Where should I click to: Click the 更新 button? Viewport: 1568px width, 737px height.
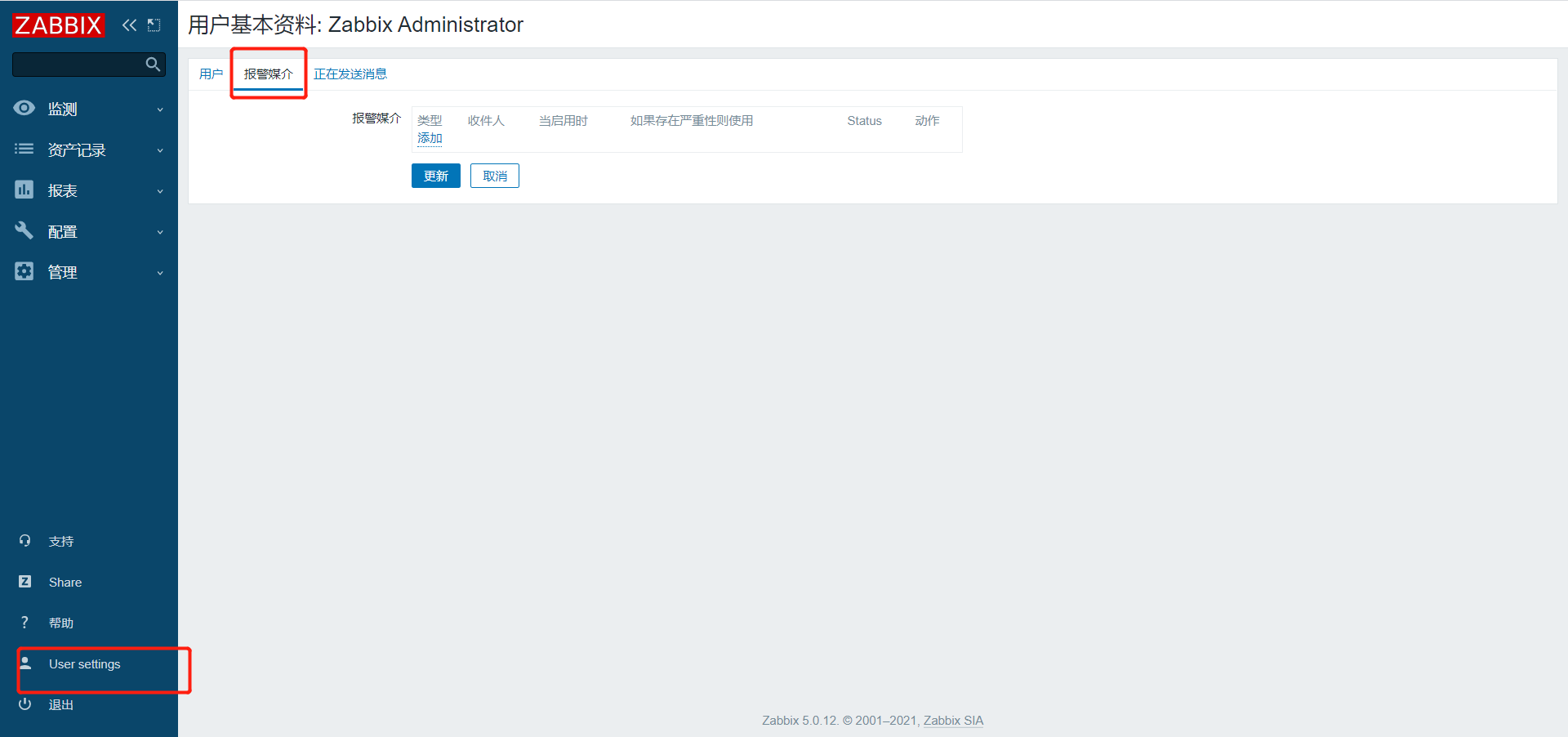pos(436,176)
